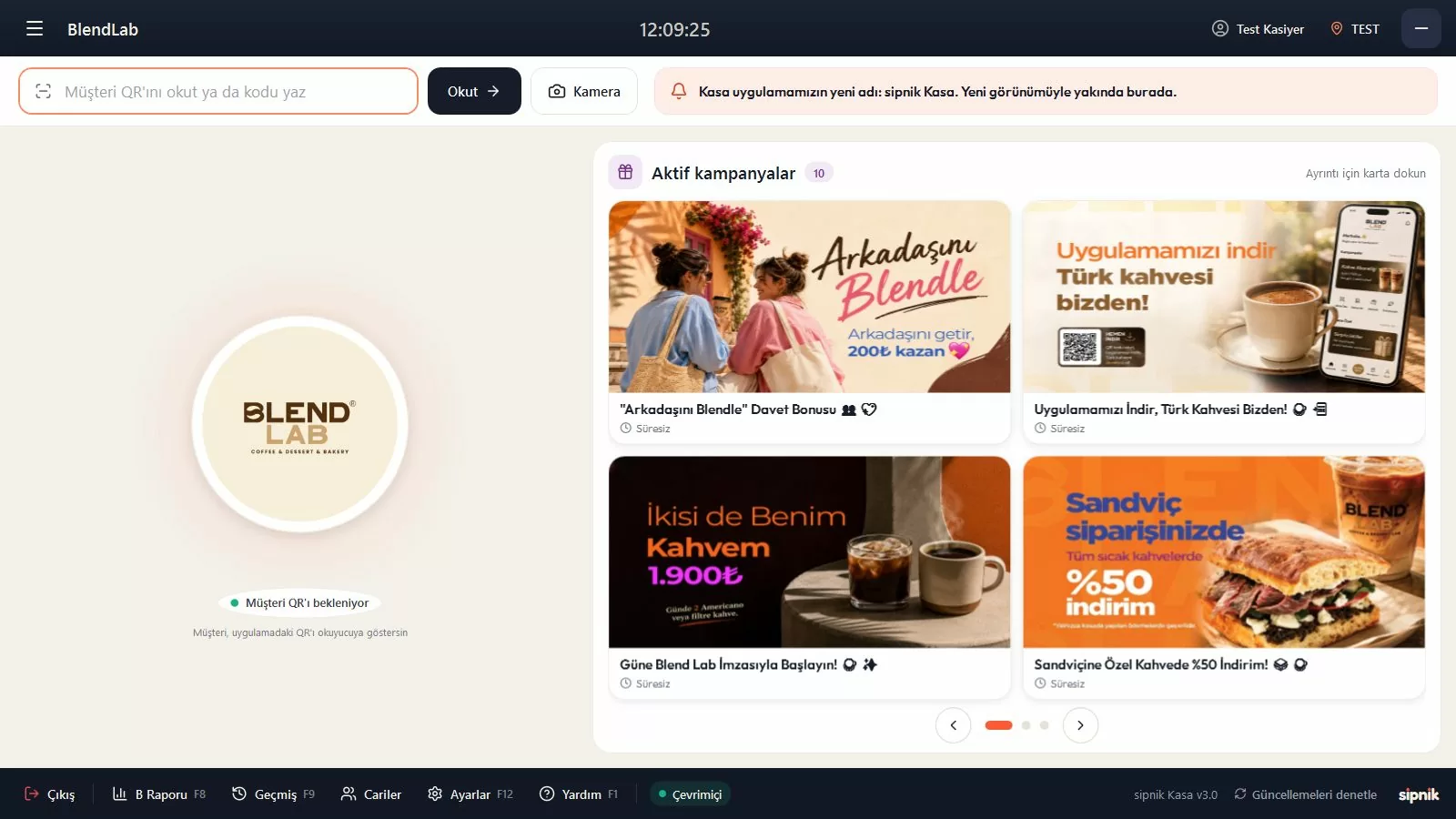Open the hamburger menu
1456x819 pixels.
coord(35,28)
